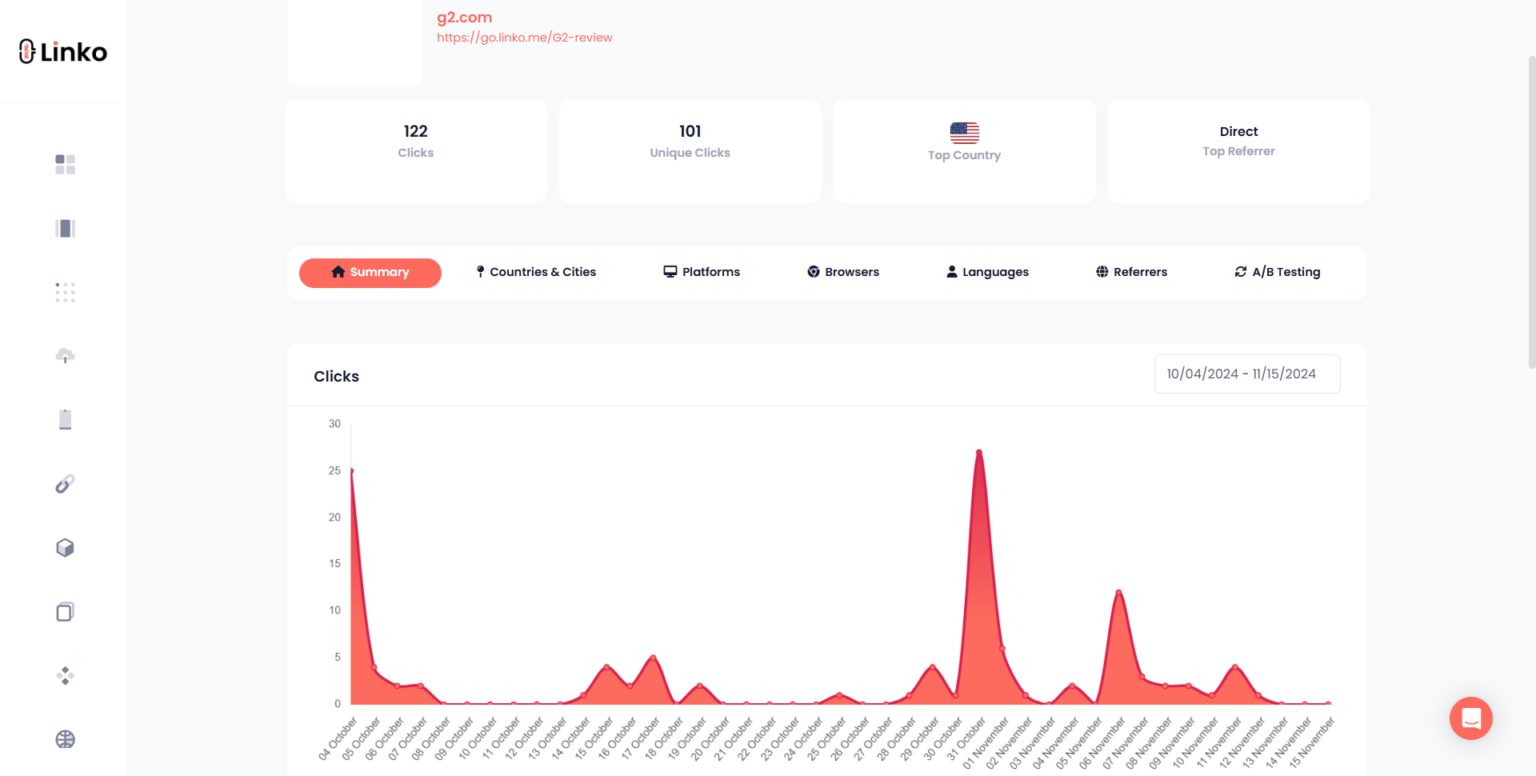Open the dashboard grid icon in sidebar

click(x=65, y=165)
